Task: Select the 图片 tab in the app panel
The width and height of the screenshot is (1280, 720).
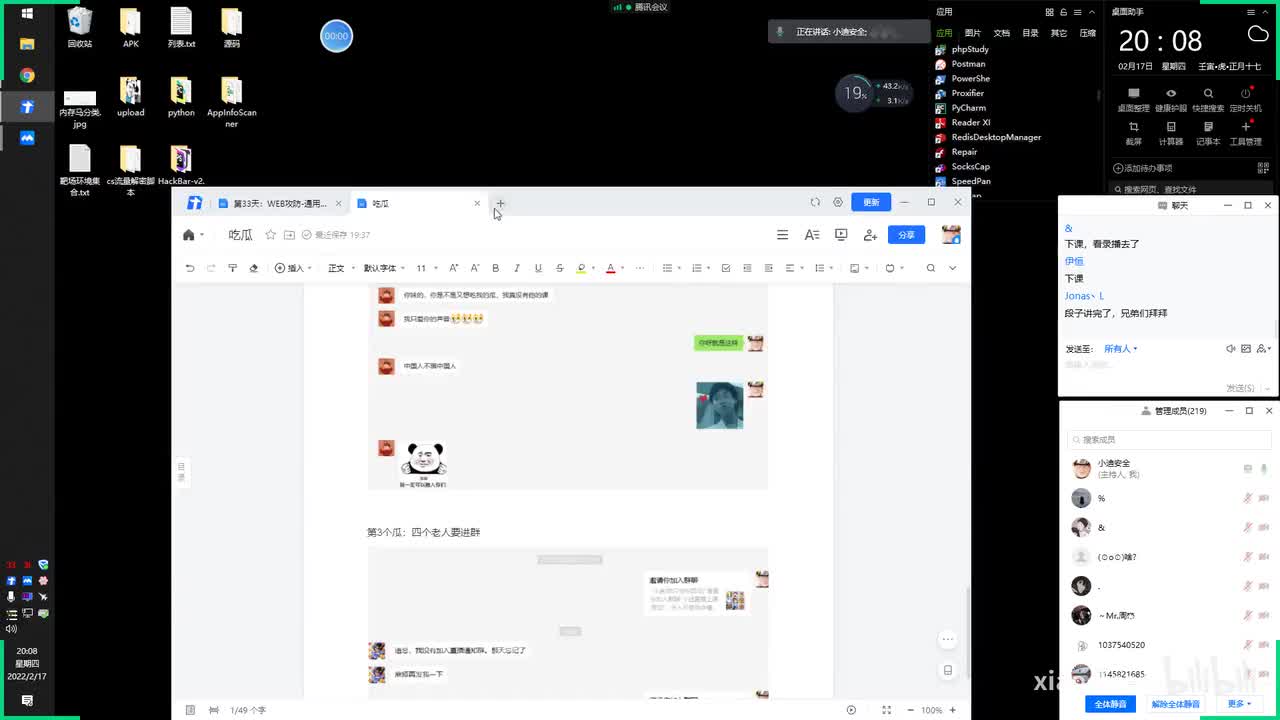Action: coord(973,33)
